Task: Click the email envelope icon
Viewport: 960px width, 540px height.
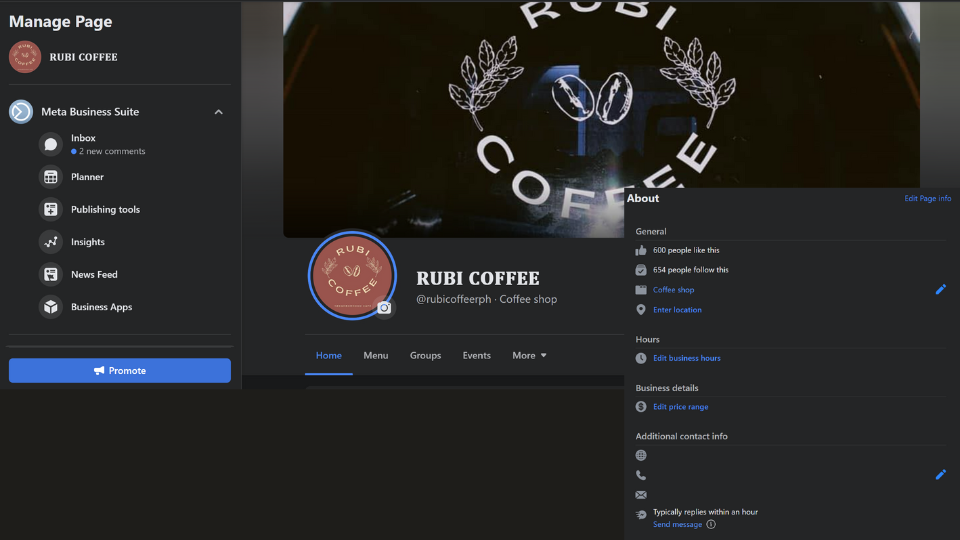Action: coord(641,495)
